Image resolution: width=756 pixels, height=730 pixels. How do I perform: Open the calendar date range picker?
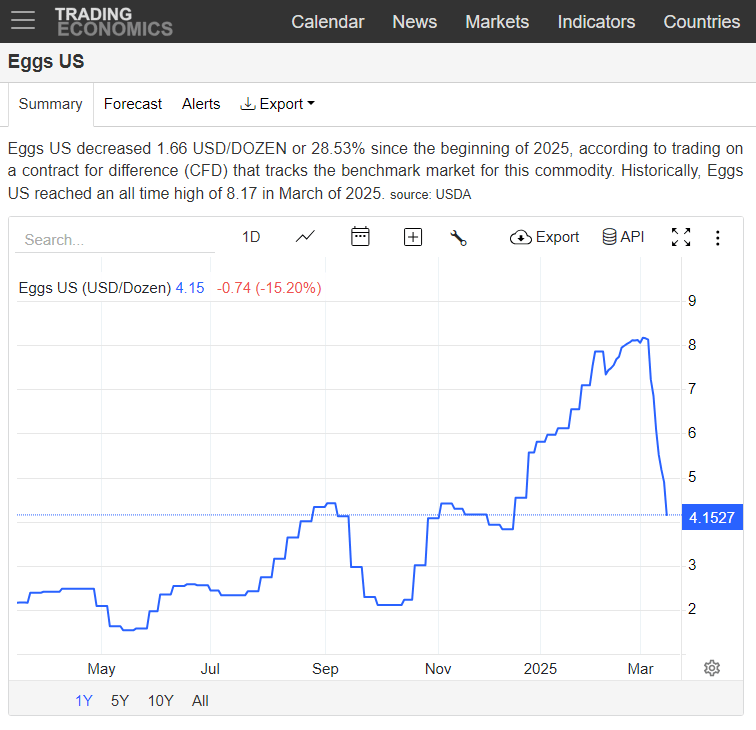pos(360,237)
